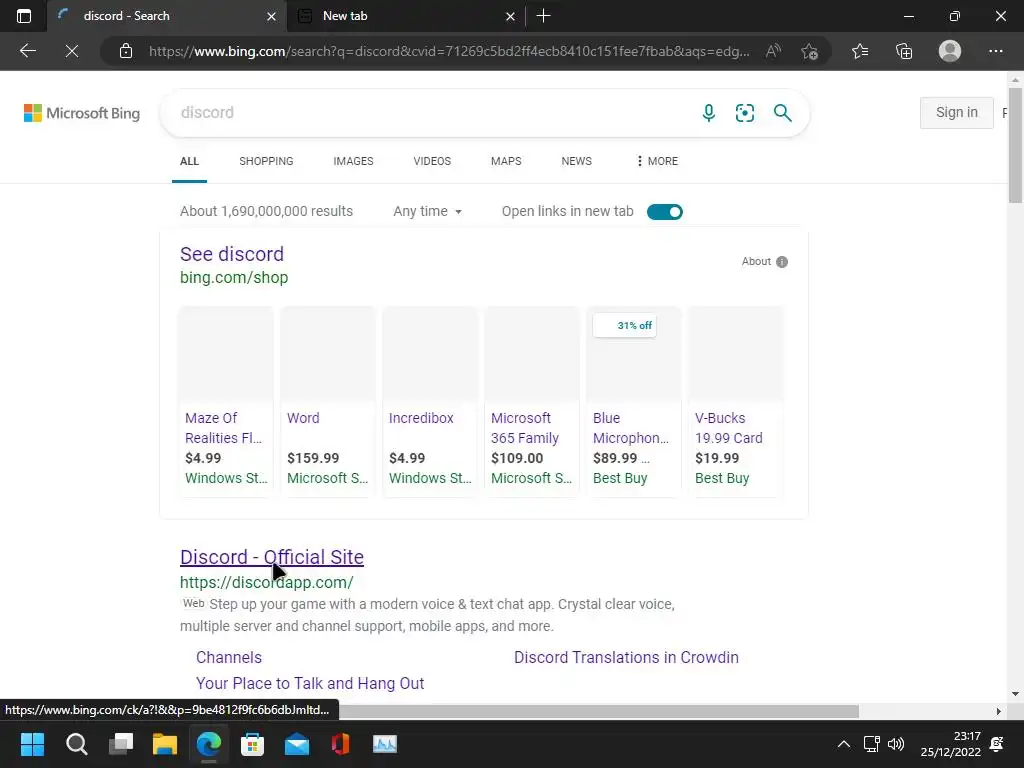Open the Collections icon in toolbar

click(x=904, y=51)
